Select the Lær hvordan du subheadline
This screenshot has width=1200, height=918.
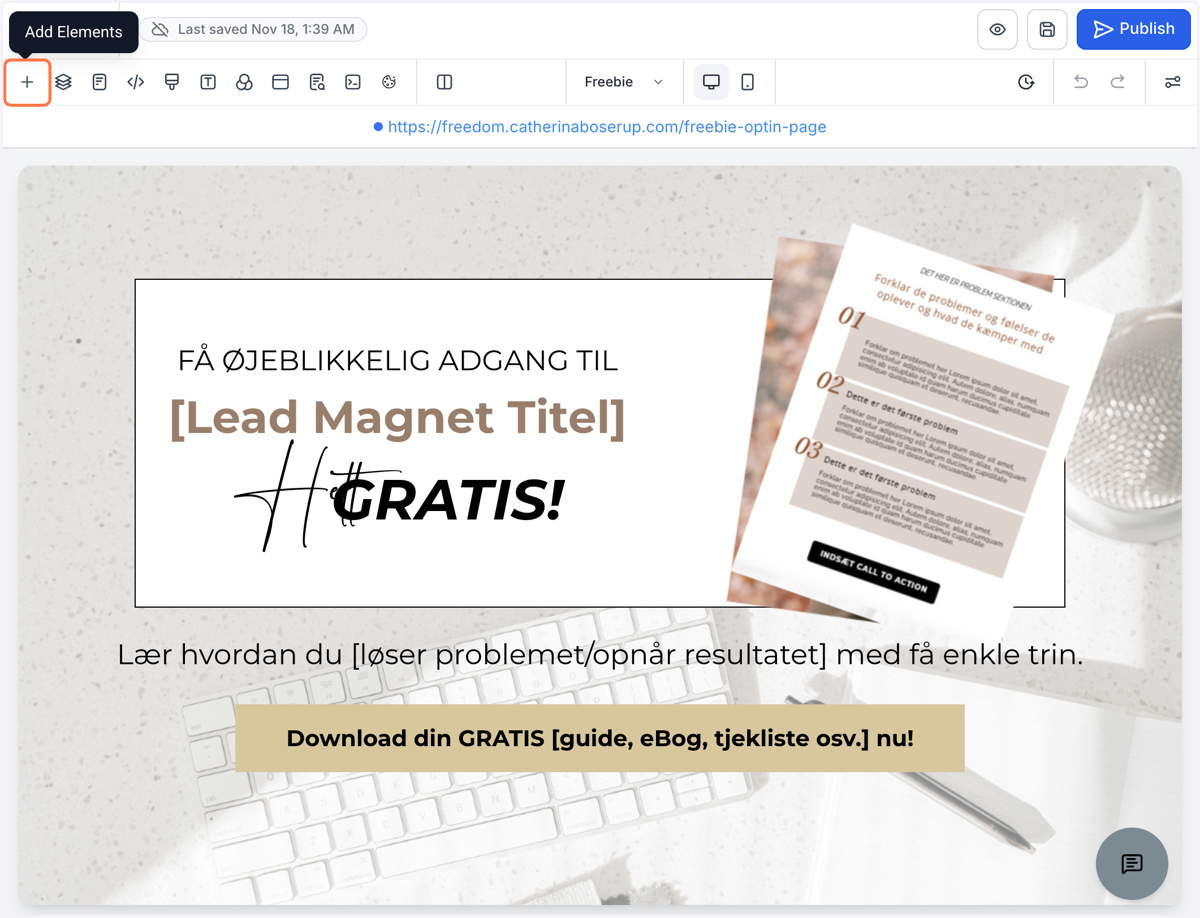point(600,655)
